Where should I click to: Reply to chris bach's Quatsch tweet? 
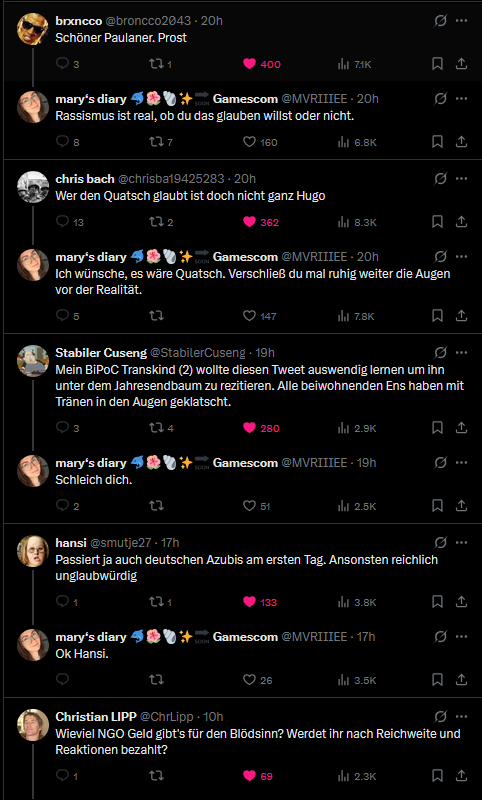tap(70, 222)
